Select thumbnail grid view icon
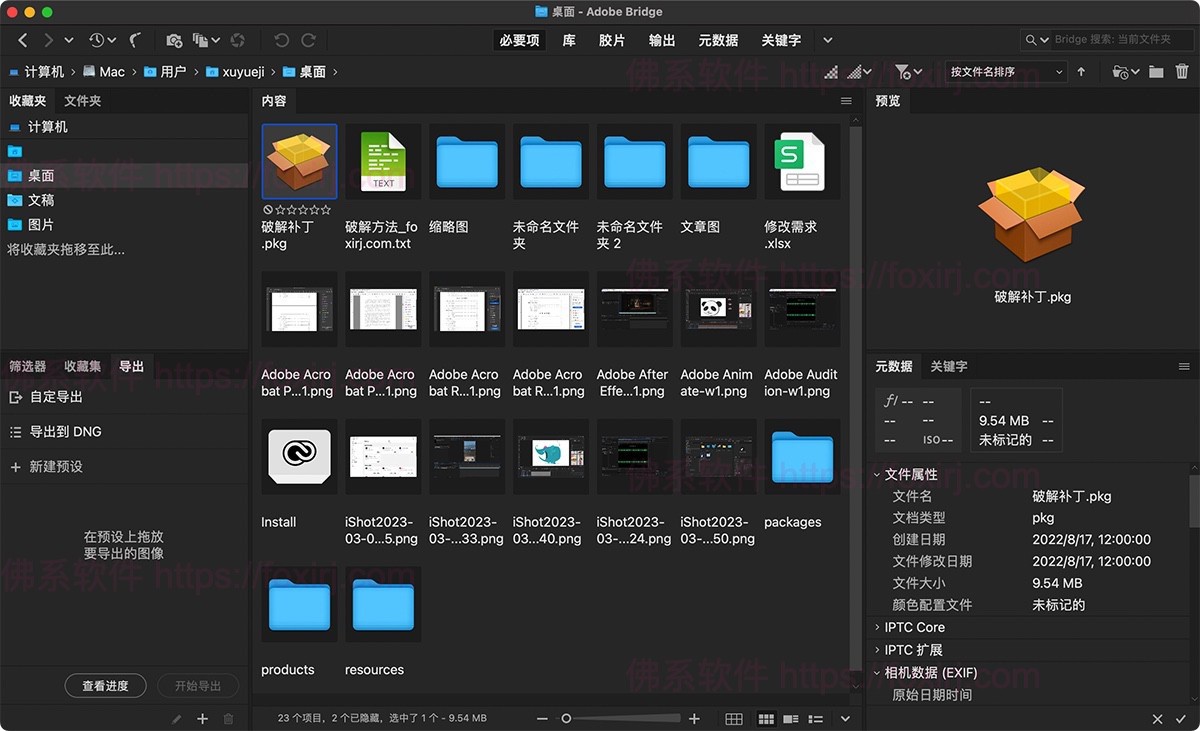 point(766,718)
